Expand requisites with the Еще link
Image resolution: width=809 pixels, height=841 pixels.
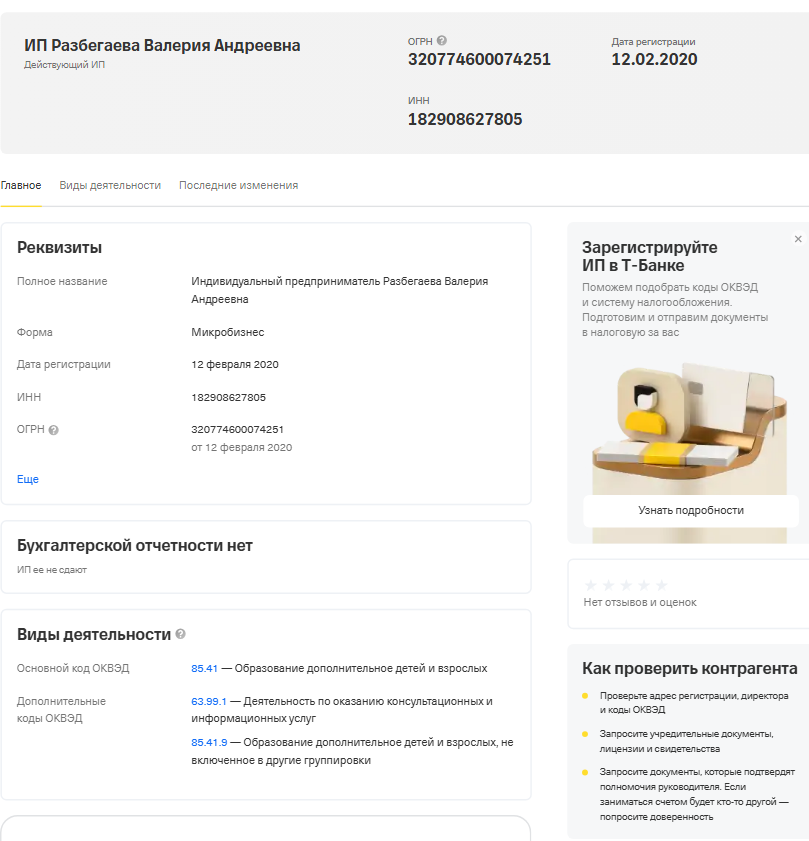[x=28, y=479]
